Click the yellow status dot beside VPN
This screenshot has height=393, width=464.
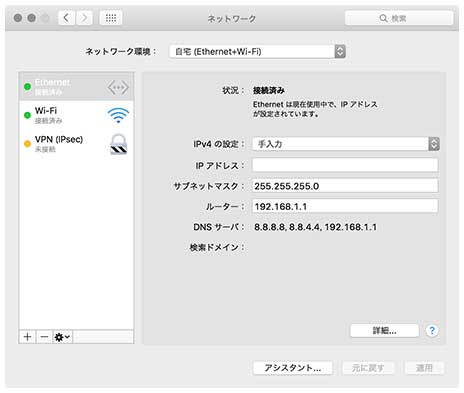pyautogui.click(x=27, y=144)
